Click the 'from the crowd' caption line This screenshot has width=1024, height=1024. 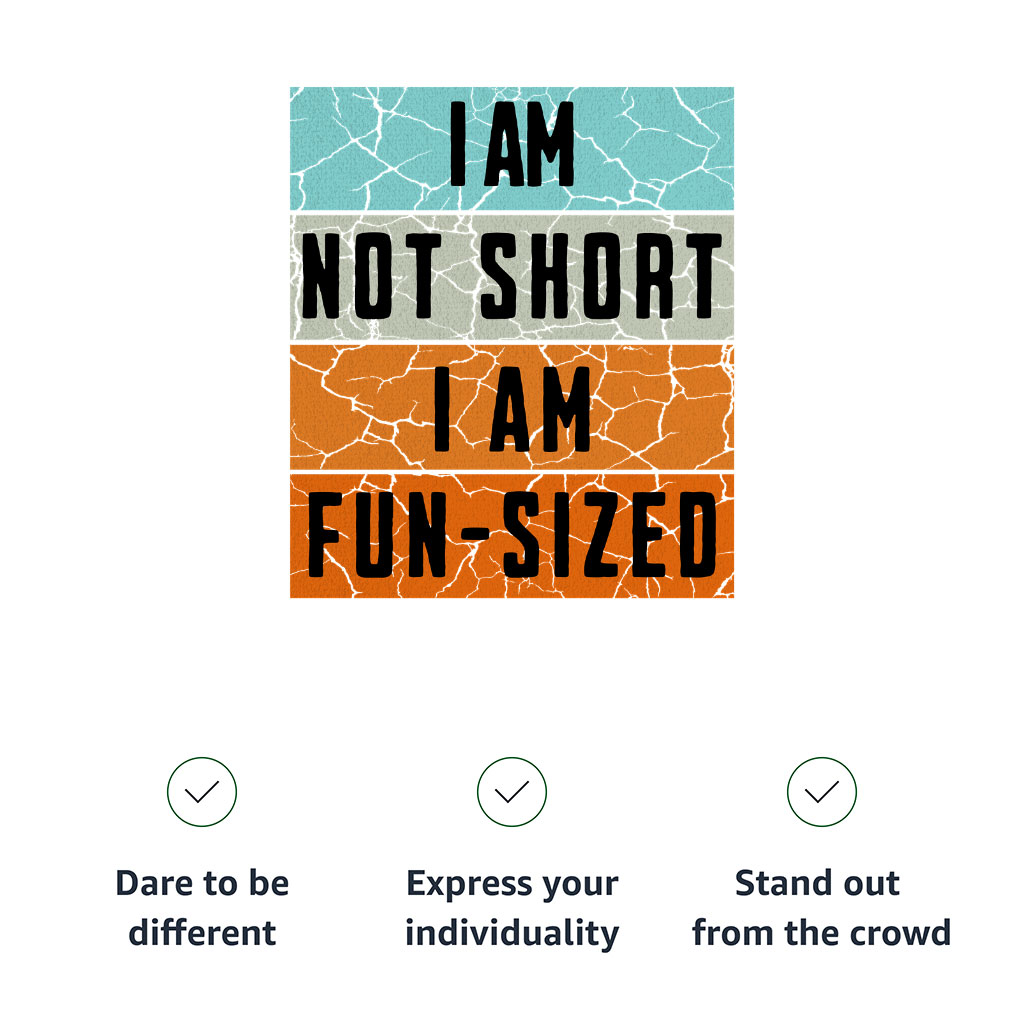[822, 933]
